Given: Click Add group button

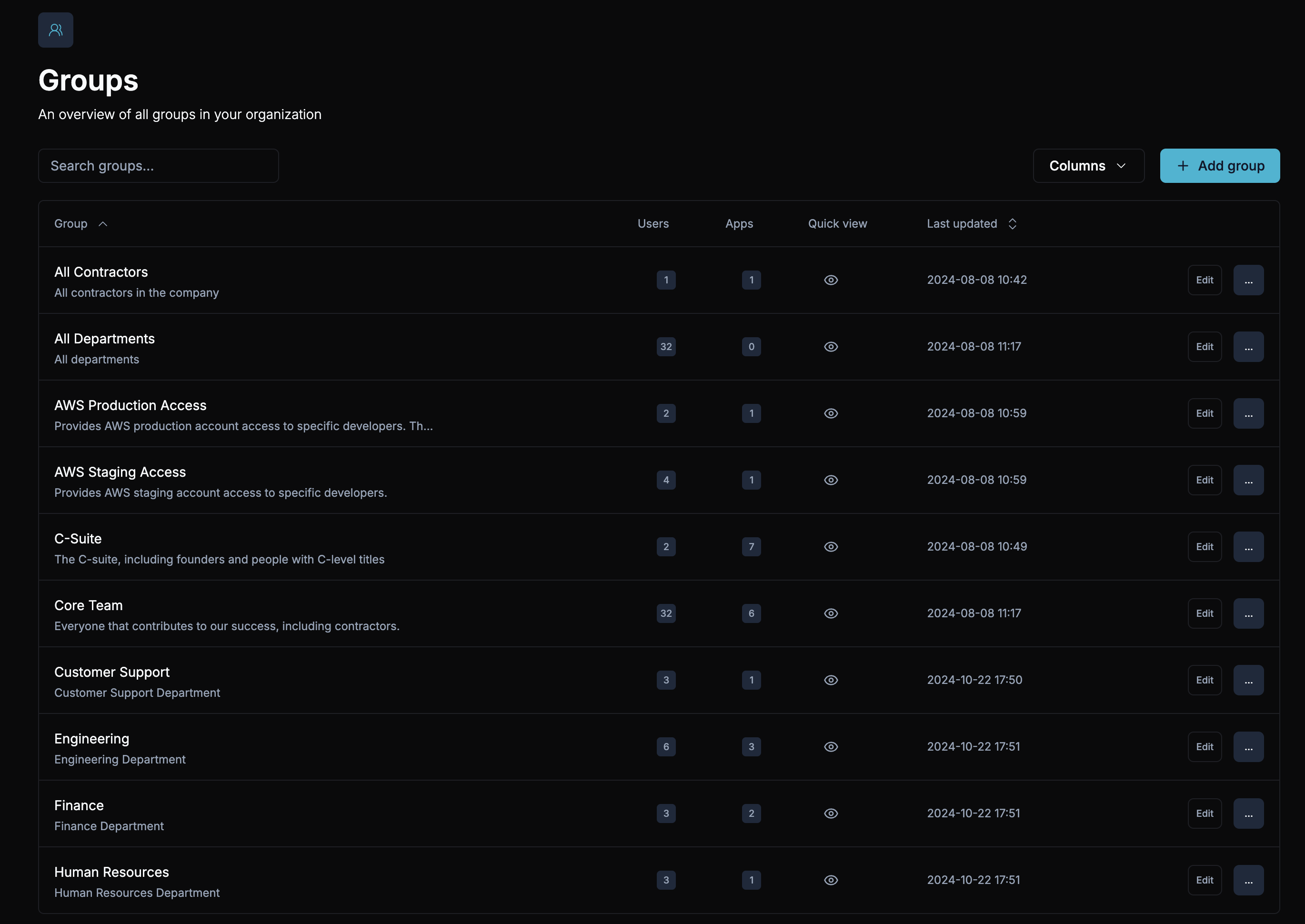Looking at the screenshot, I should pyautogui.click(x=1219, y=166).
